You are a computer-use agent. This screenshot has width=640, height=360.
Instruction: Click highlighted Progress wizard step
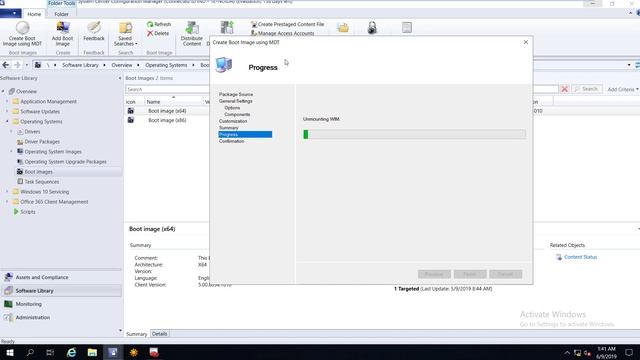pyautogui.click(x=245, y=134)
